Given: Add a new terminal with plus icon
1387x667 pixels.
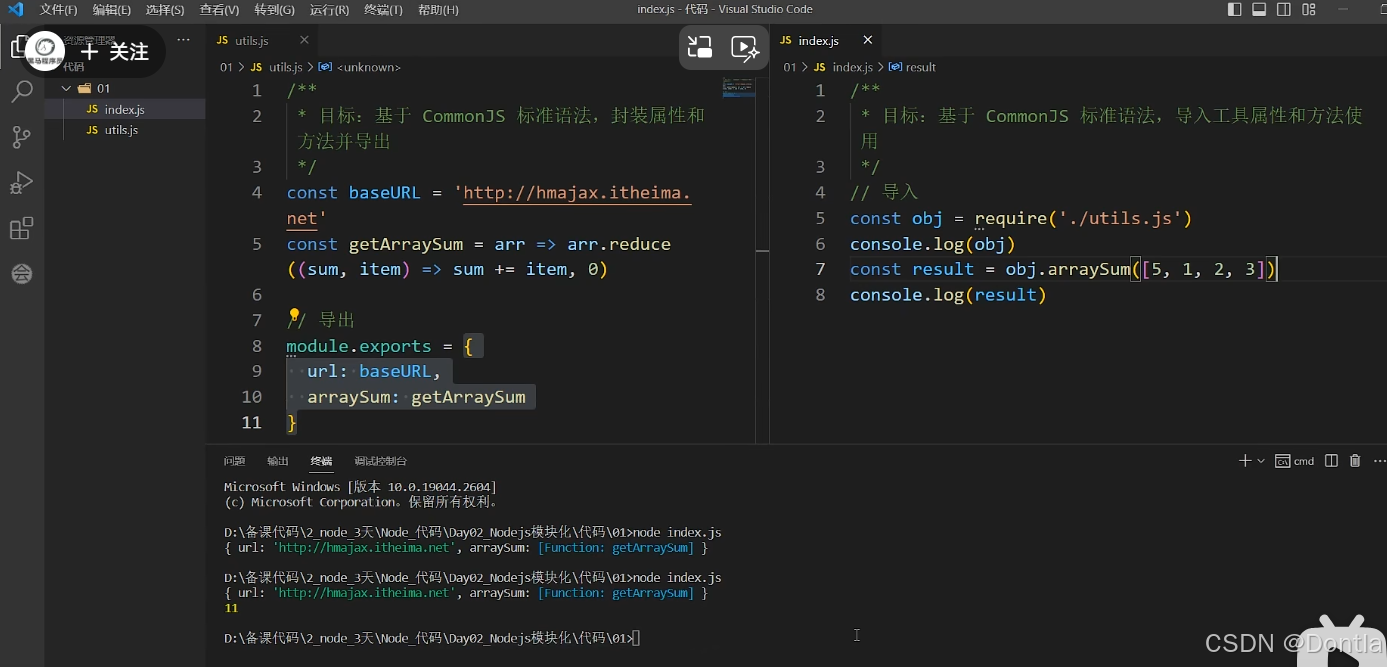Looking at the screenshot, I should pyautogui.click(x=1245, y=461).
